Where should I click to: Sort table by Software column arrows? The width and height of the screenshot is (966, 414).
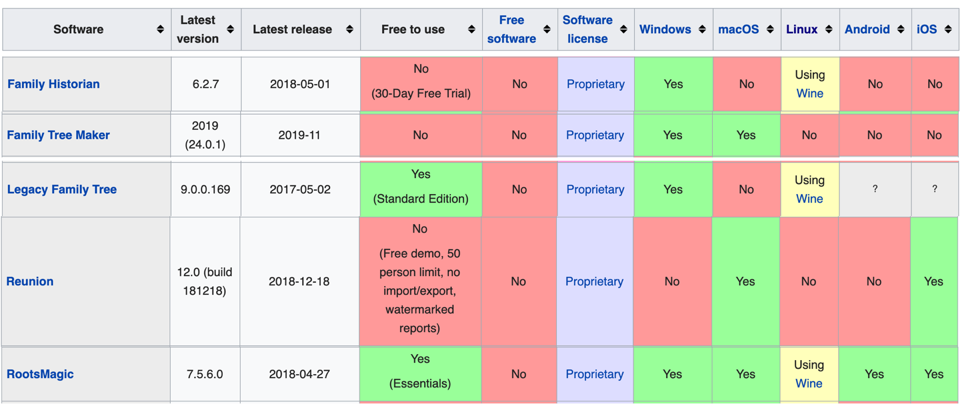tap(161, 30)
